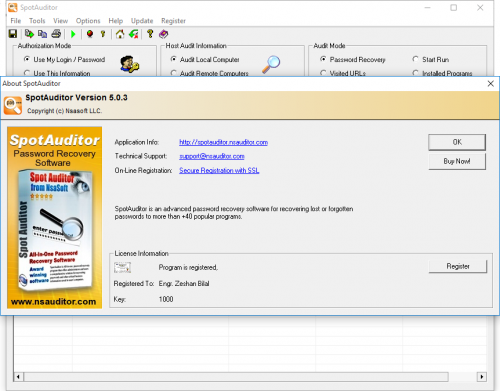
Task: Open the View menu
Action: point(60,21)
